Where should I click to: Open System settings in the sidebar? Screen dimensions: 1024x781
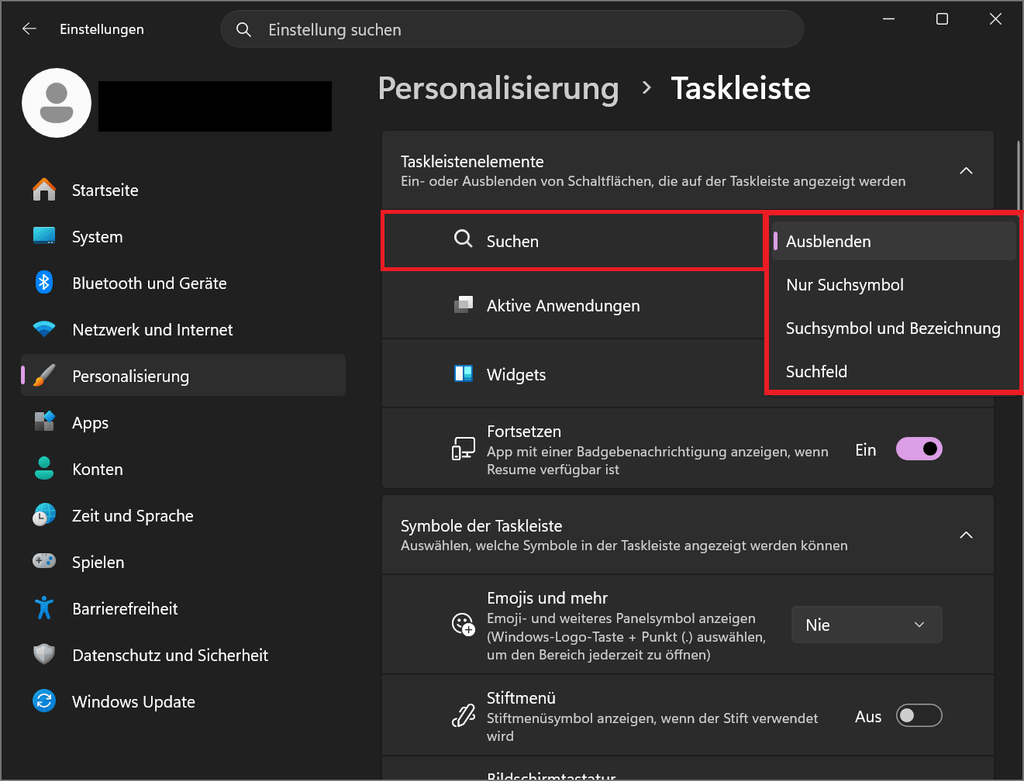184,236
